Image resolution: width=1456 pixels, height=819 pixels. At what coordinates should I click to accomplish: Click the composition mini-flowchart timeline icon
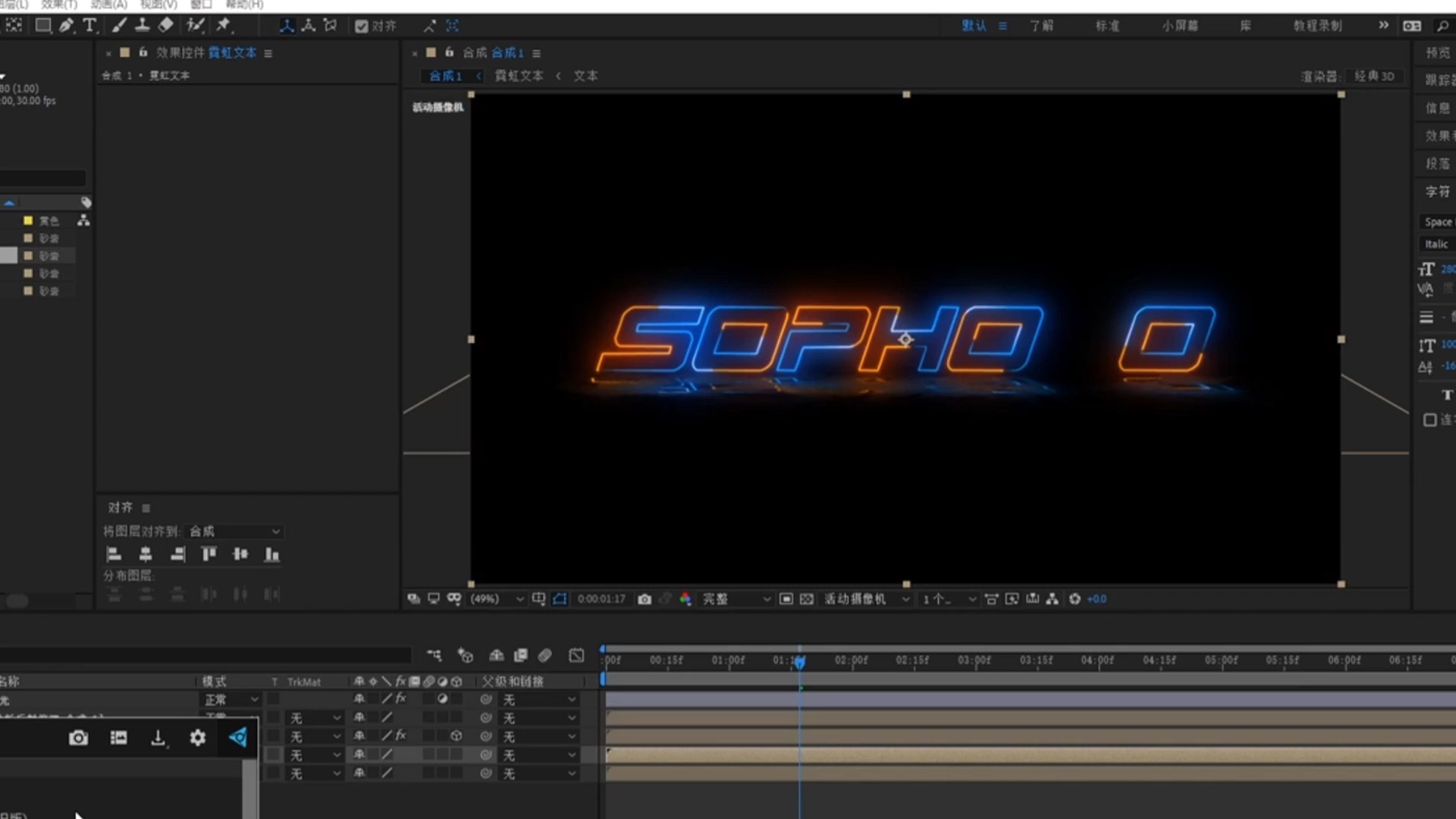tap(434, 655)
